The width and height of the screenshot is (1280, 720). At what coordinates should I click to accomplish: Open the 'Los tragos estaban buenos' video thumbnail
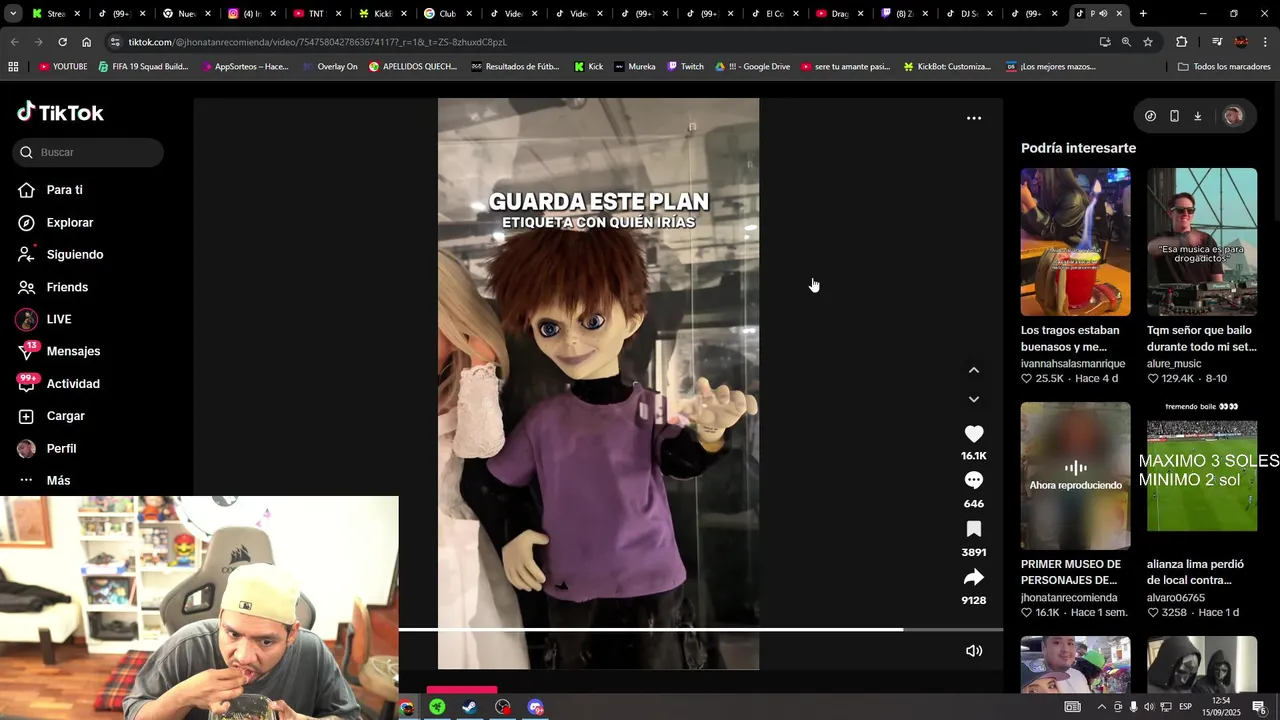[x=1075, y=242]
